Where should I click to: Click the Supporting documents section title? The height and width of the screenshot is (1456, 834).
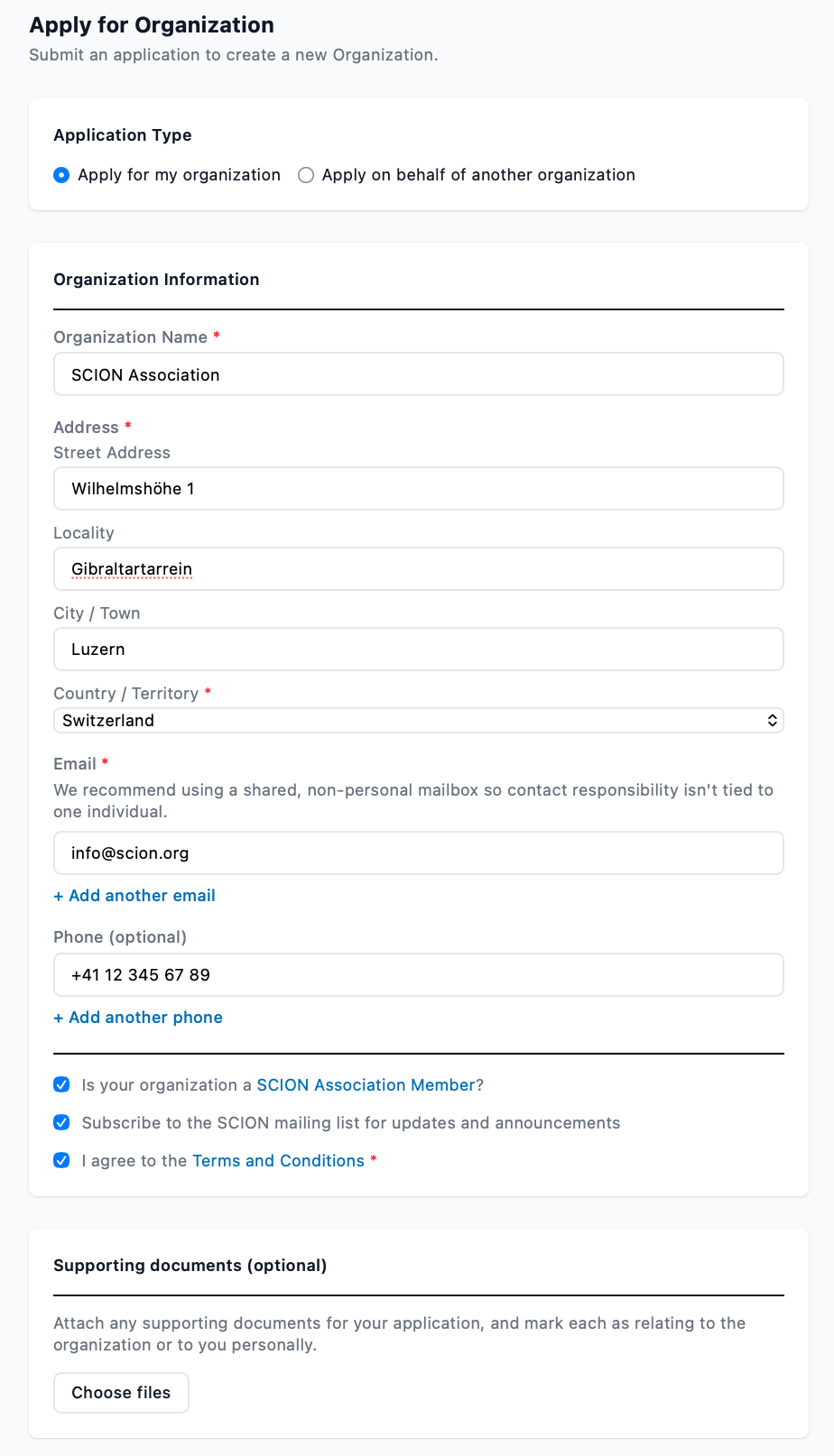[x=190, y=1266]
